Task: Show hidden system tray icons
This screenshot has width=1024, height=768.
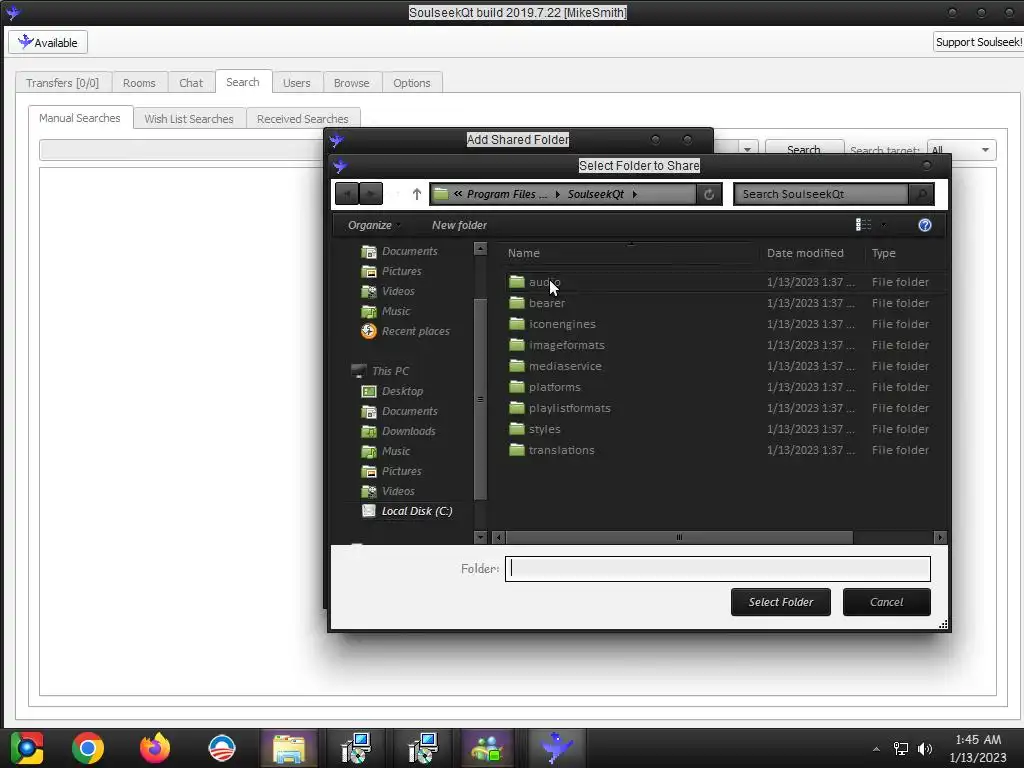Action: coord(876,749)
